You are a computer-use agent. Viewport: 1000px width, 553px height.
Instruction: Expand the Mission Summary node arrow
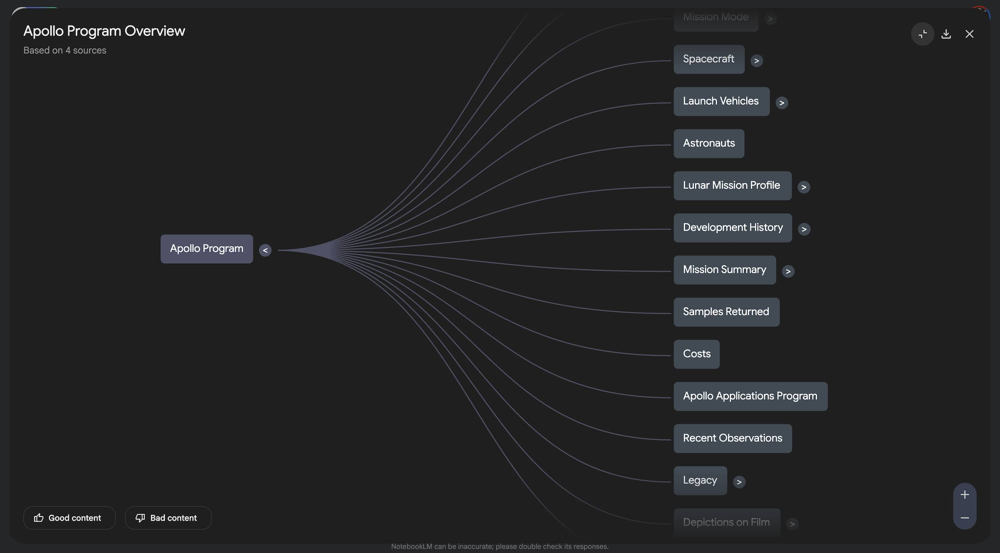point(788,271)
